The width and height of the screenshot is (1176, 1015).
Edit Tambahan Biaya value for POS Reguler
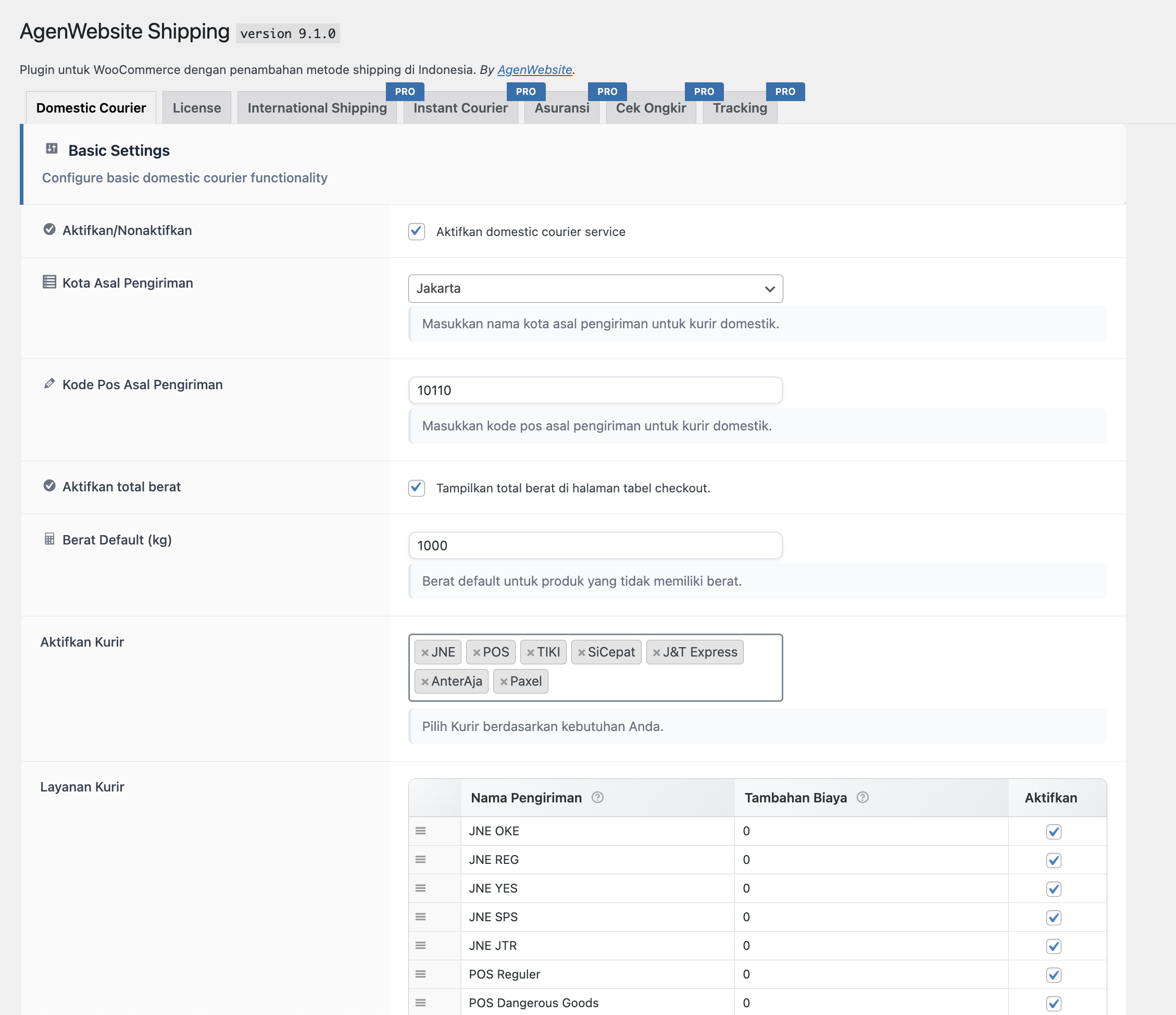pyautogui.click(x=871, y=974)
